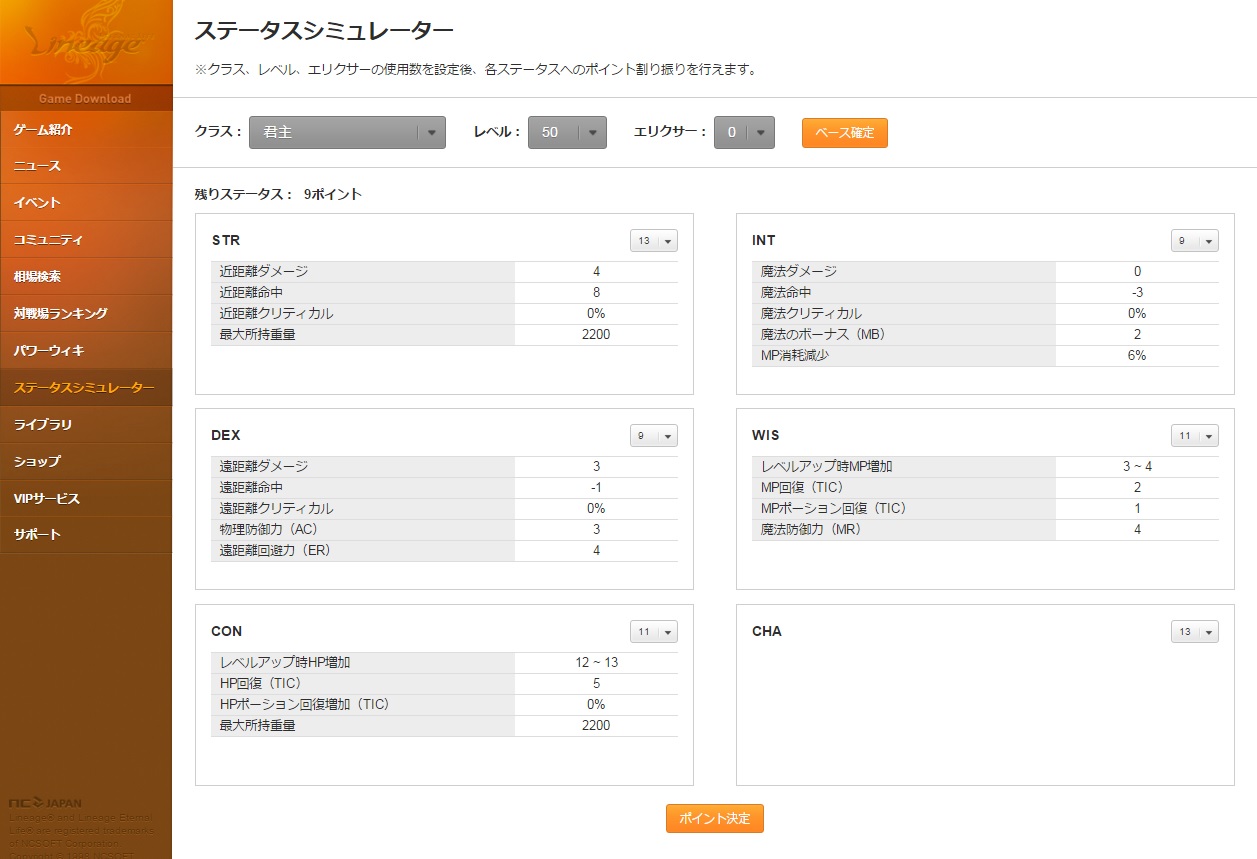Image resolution: width=1257 pixels, height=859 pixels.
Task: Expand the DEX value selector
Action: coord(654,436)
